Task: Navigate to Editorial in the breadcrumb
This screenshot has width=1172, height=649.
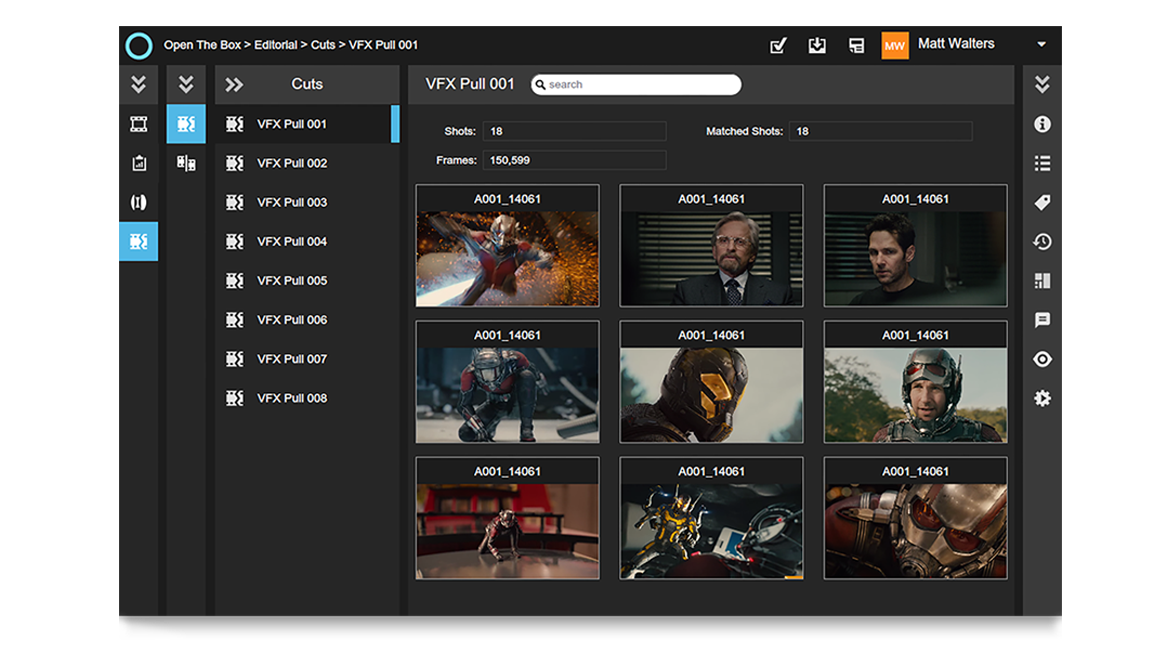Action: tap(275, 45)
